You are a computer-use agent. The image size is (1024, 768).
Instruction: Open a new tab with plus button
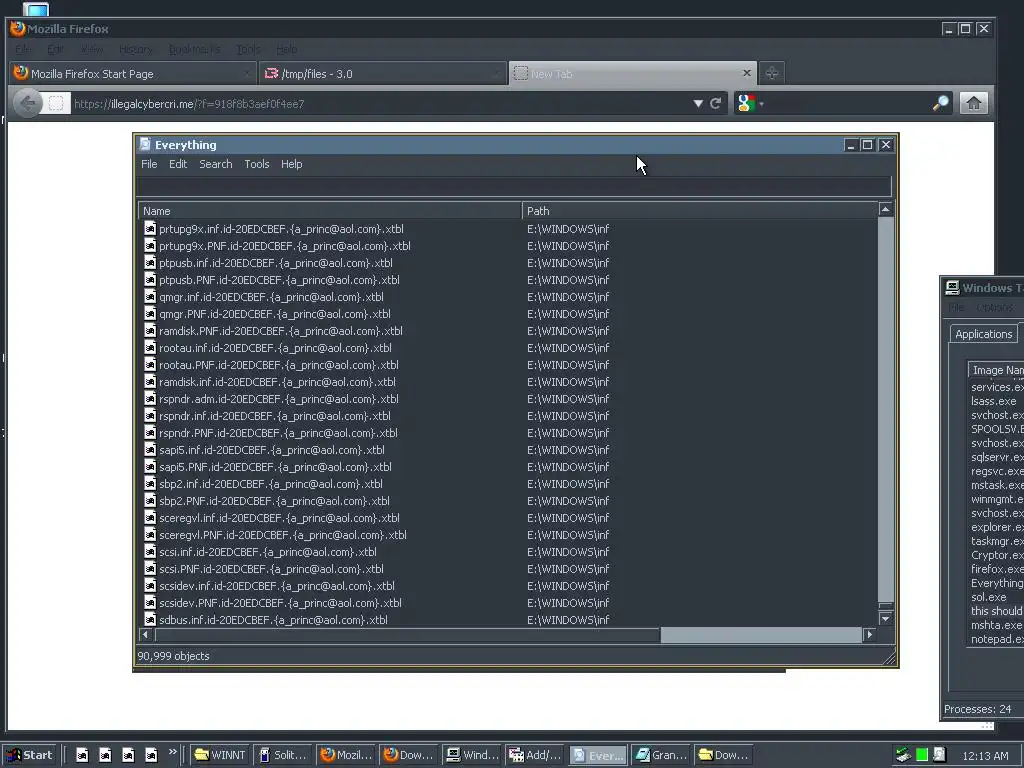[772, 73]
